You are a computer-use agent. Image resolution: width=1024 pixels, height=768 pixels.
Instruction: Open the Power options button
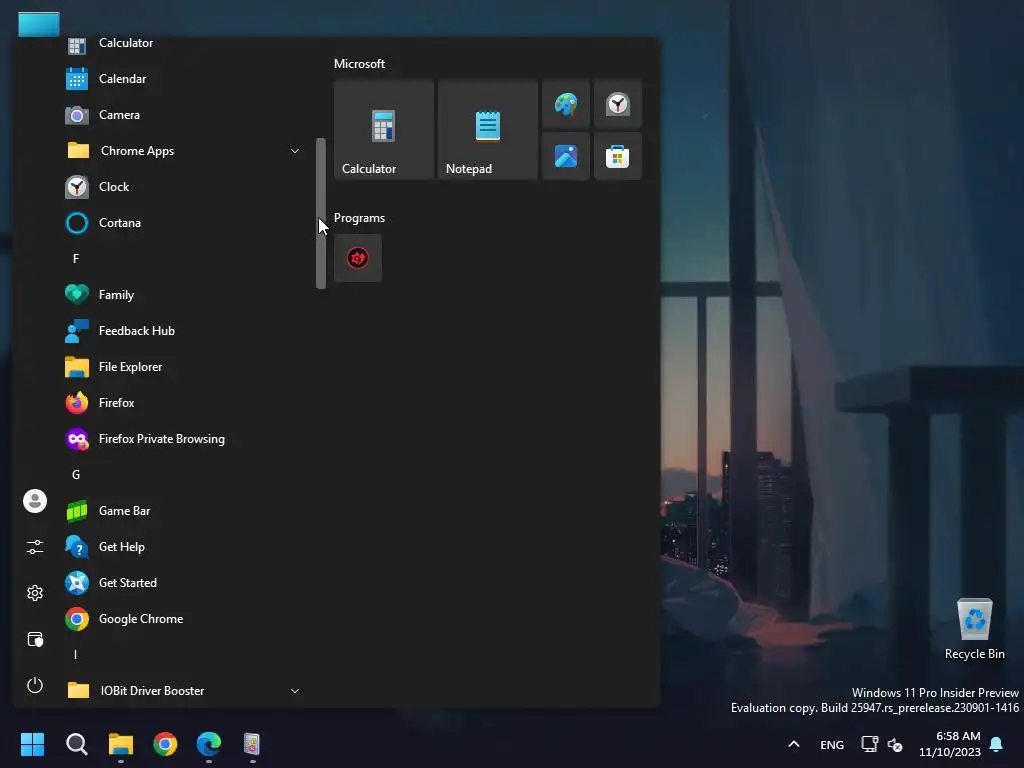click(35, 685)
